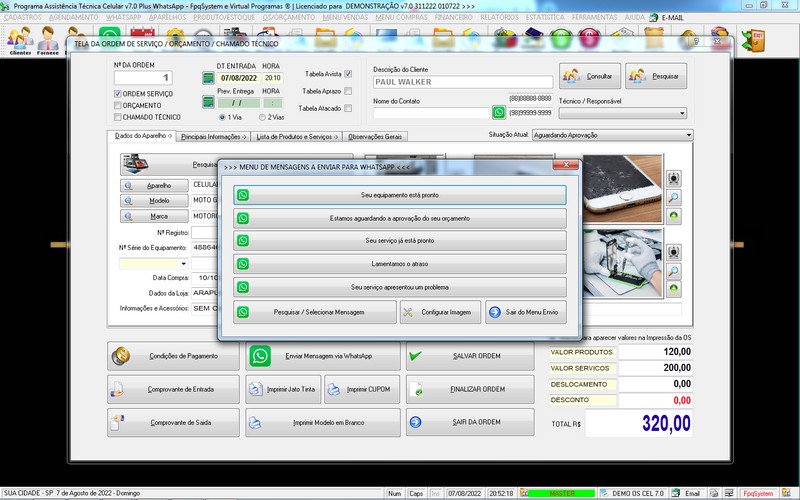Zoom the cracked phone photo with magnifier
Image resolution: width=800 pixels, height=500 pixels.
(674, 197)
